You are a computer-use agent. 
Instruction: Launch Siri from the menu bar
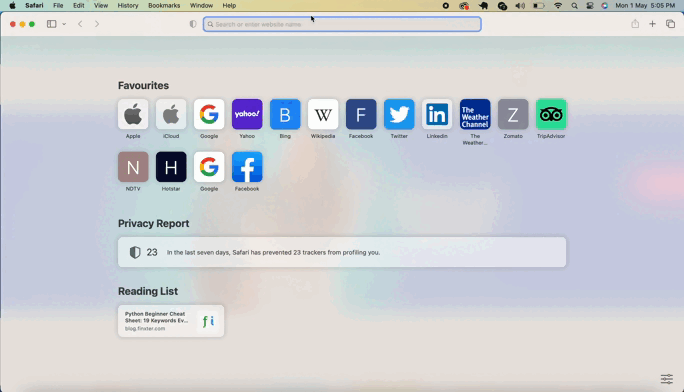coord(605,6)
